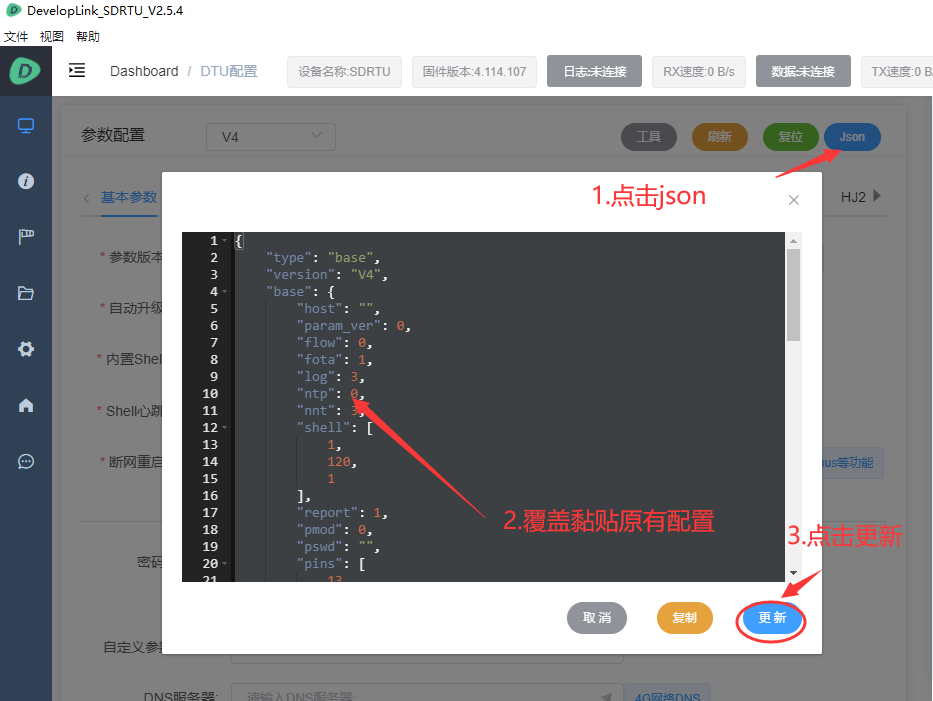Collapse the "pins" array fold on line 20

224,563
